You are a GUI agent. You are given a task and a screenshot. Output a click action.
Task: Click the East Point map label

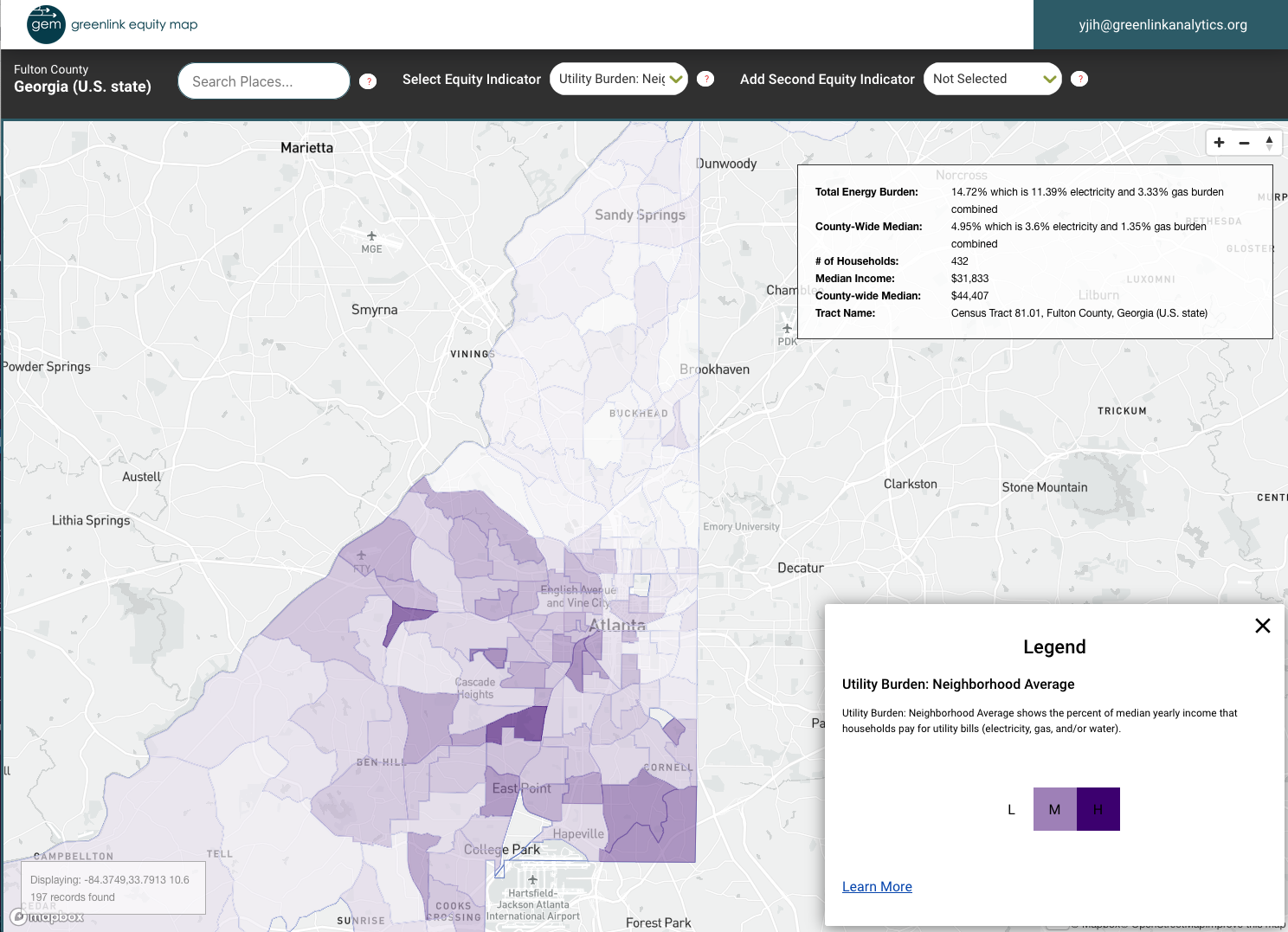click(521, 788)
